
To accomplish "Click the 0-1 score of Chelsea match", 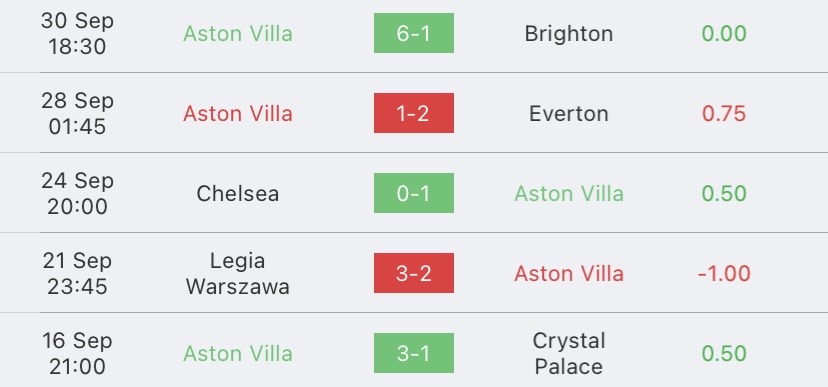I will tap(413, 193).
